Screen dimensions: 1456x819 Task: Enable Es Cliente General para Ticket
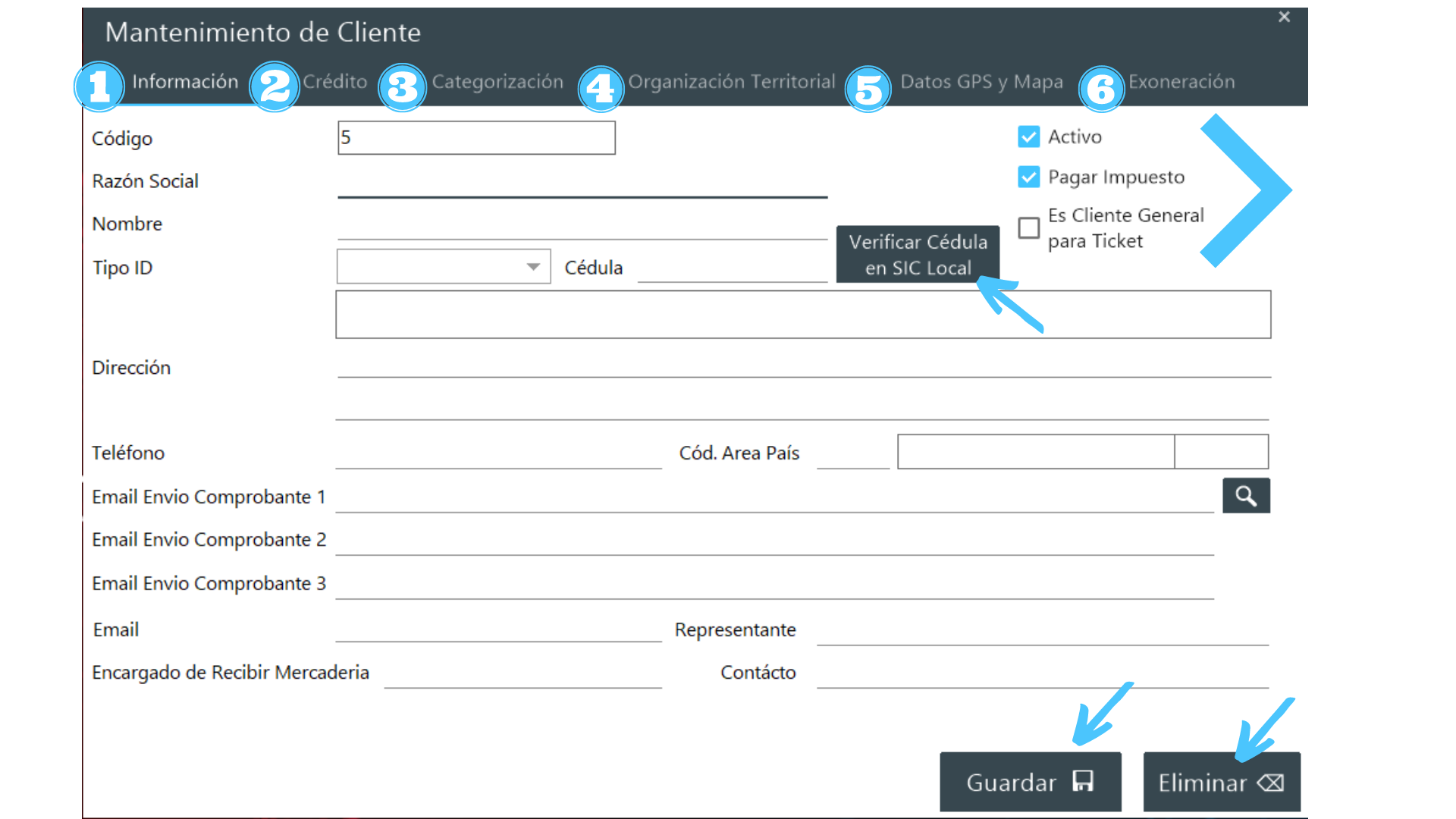[x=1028, y=227]
